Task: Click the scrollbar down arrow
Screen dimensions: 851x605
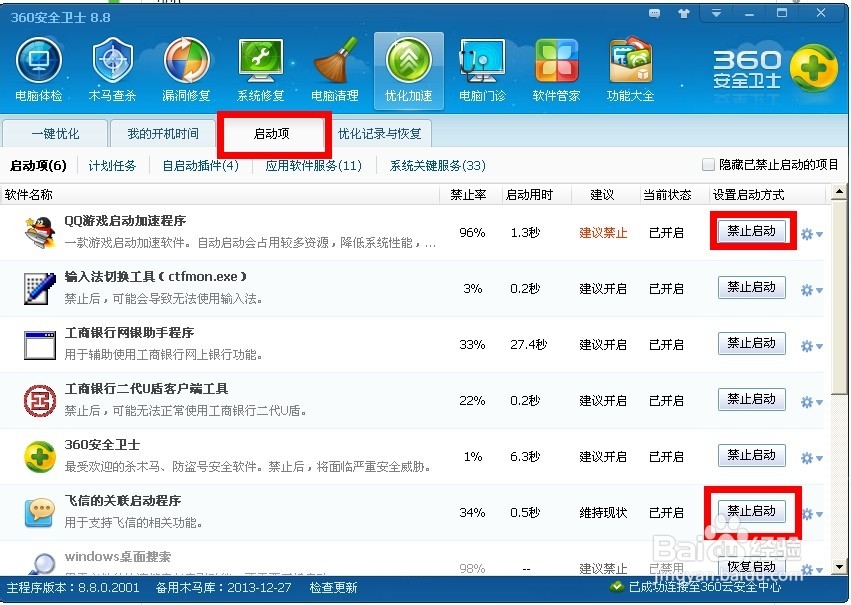Action: 839,566
